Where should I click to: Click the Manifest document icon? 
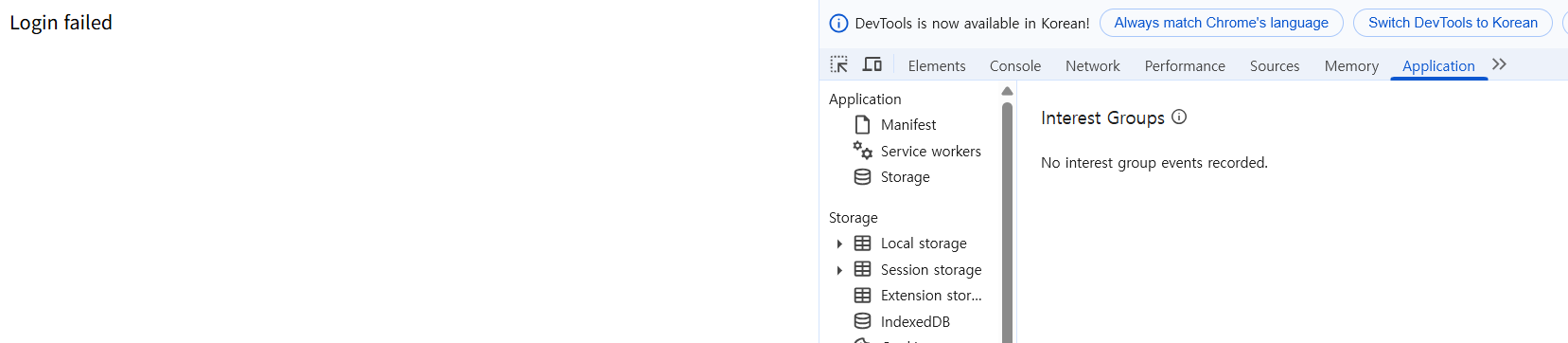(862, 124)
